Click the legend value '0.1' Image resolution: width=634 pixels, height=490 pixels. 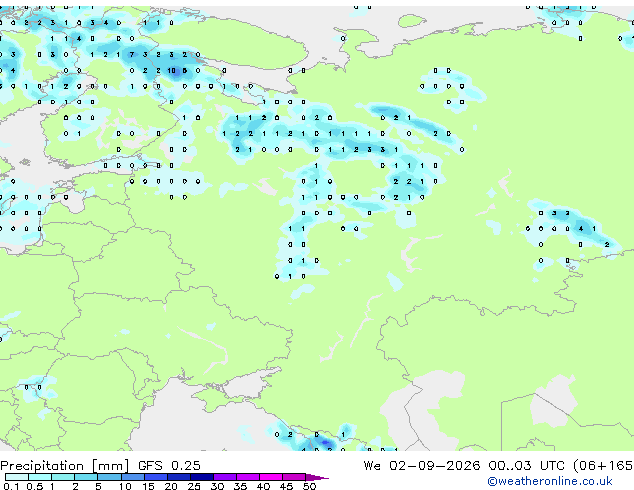tap(11, 486)
